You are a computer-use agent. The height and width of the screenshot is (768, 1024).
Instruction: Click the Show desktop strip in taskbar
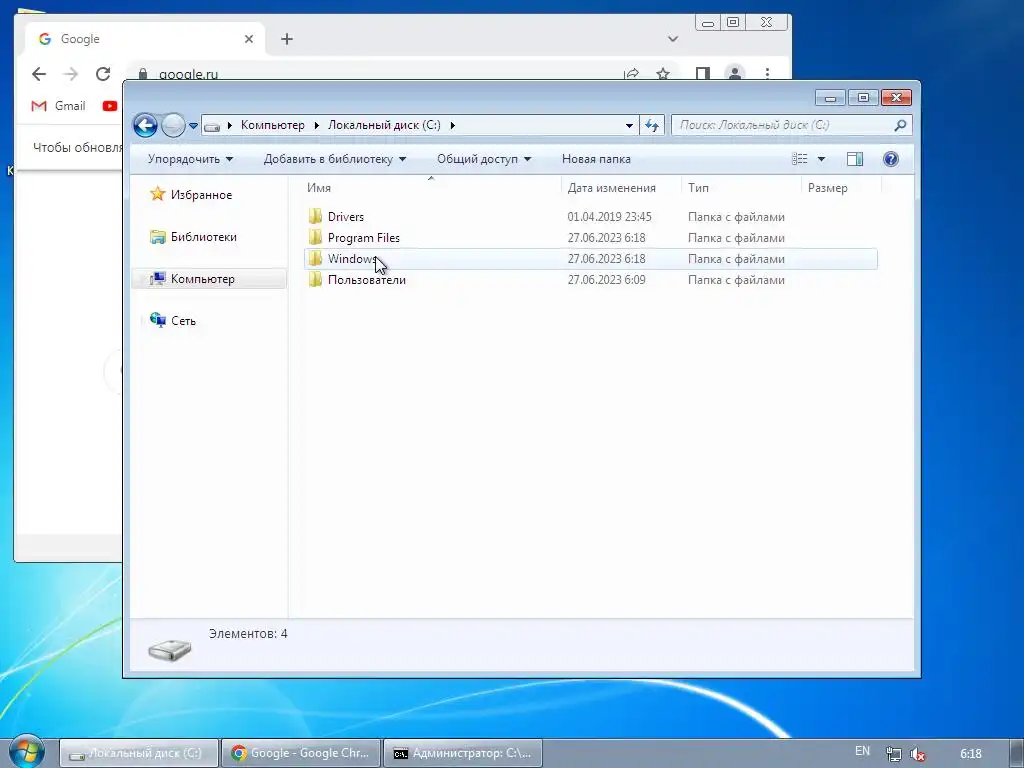tap(1019, 753)
